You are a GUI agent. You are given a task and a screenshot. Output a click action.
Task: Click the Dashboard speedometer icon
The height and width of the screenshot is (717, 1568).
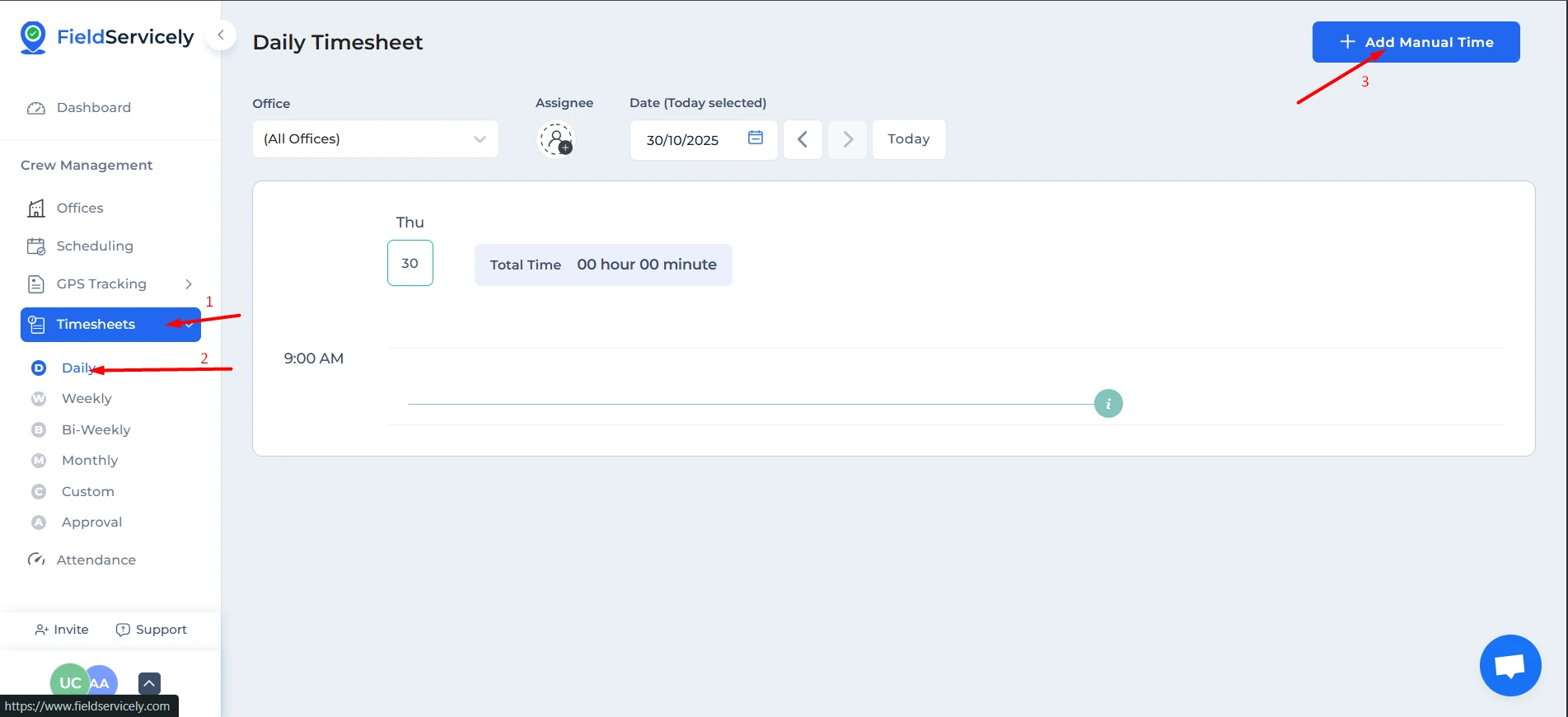36,108
